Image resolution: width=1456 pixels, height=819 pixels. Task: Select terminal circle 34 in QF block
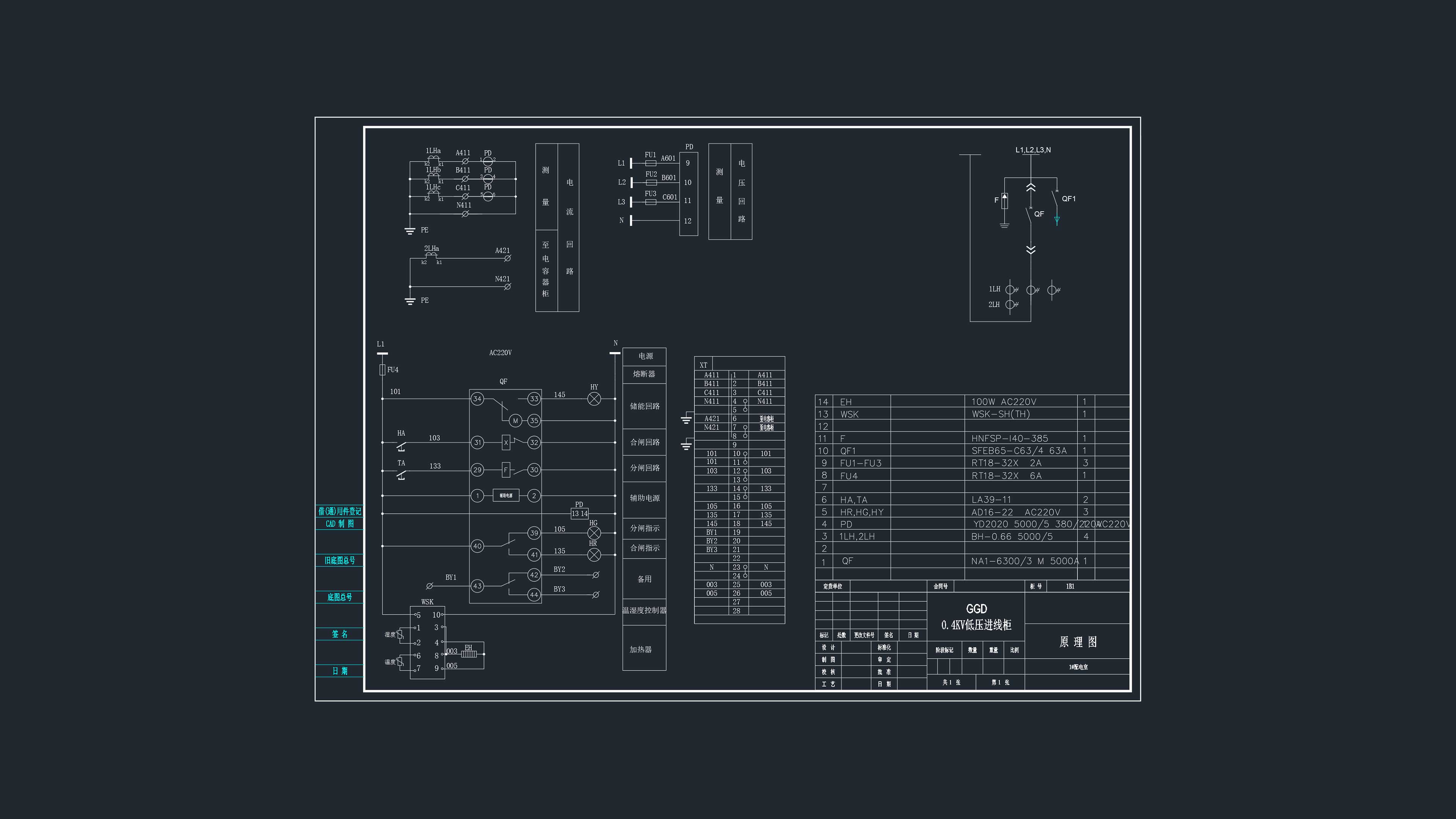477,399
